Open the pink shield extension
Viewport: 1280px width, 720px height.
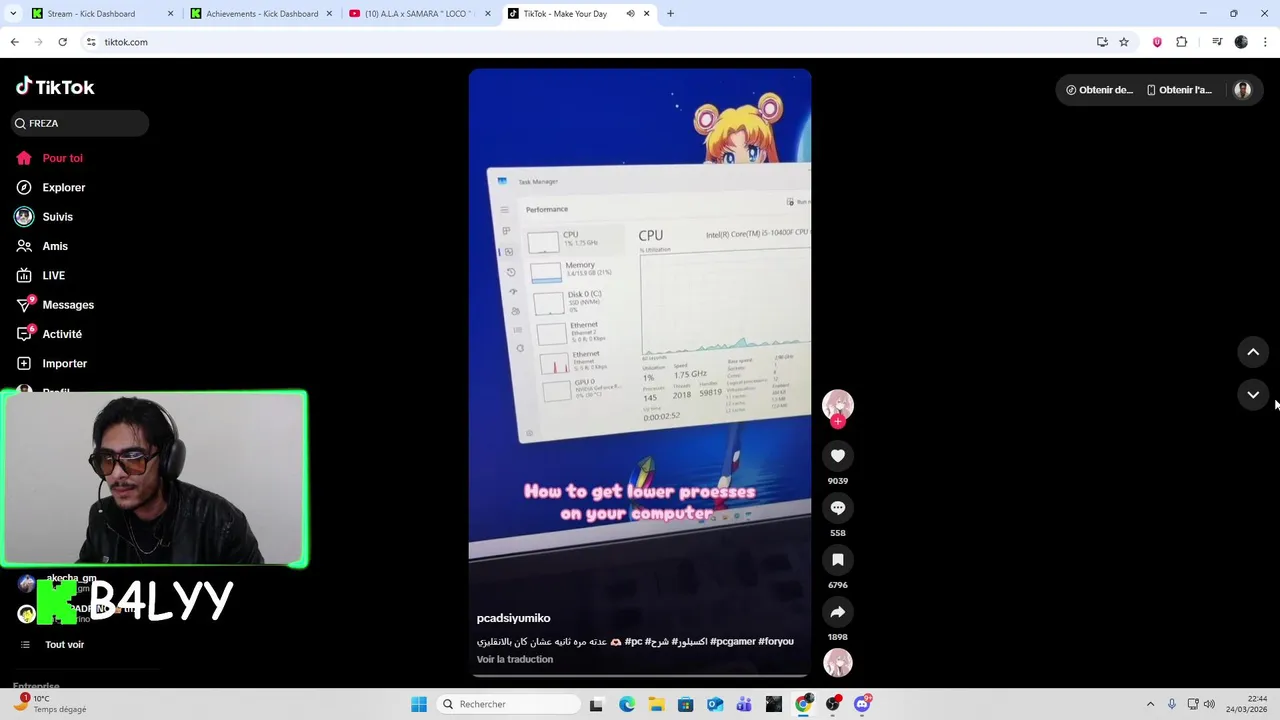[x=1157, y=42]
